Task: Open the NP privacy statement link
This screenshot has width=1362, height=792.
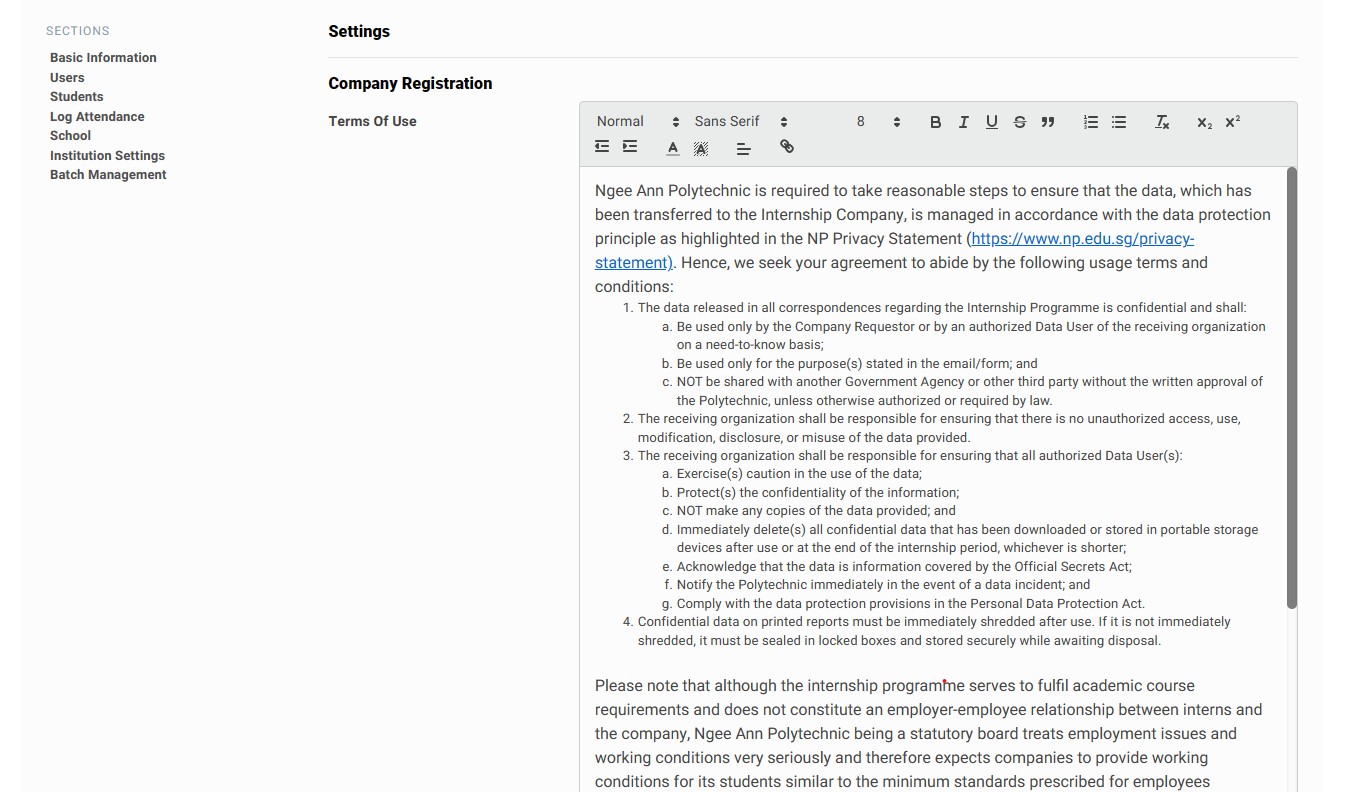Action: coord(1082,239)
